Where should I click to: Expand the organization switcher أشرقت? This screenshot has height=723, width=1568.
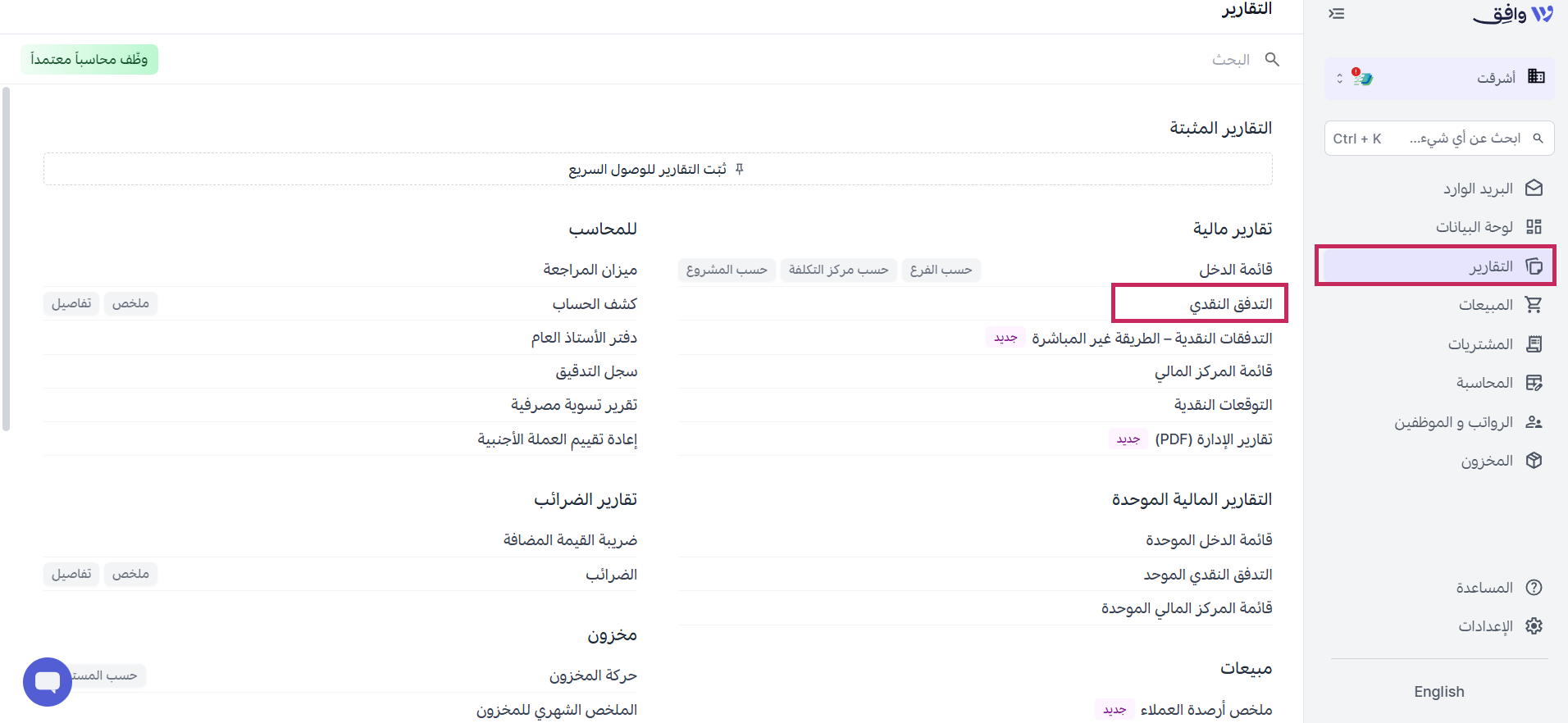point(1439,78)
